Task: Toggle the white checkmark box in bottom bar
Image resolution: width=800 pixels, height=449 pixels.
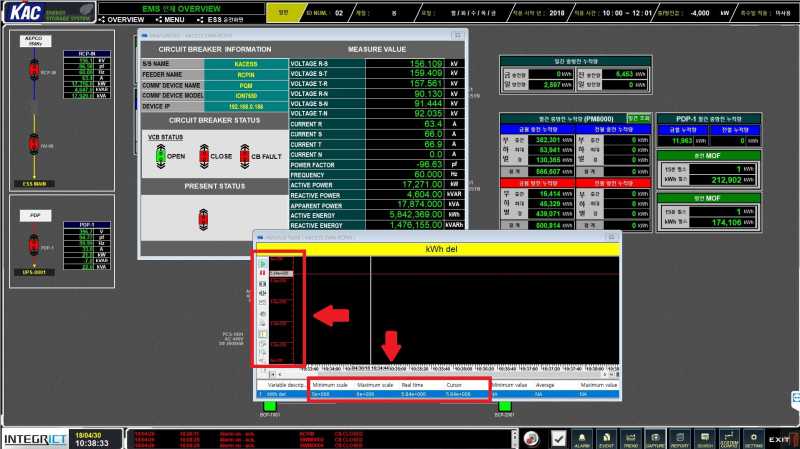Action: 558,439
